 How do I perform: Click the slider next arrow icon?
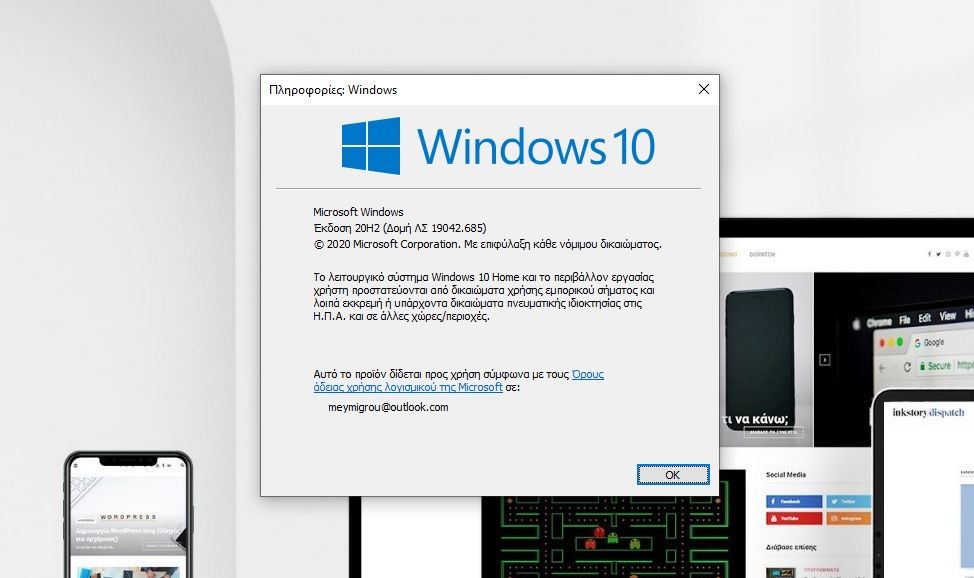point(825,360)
